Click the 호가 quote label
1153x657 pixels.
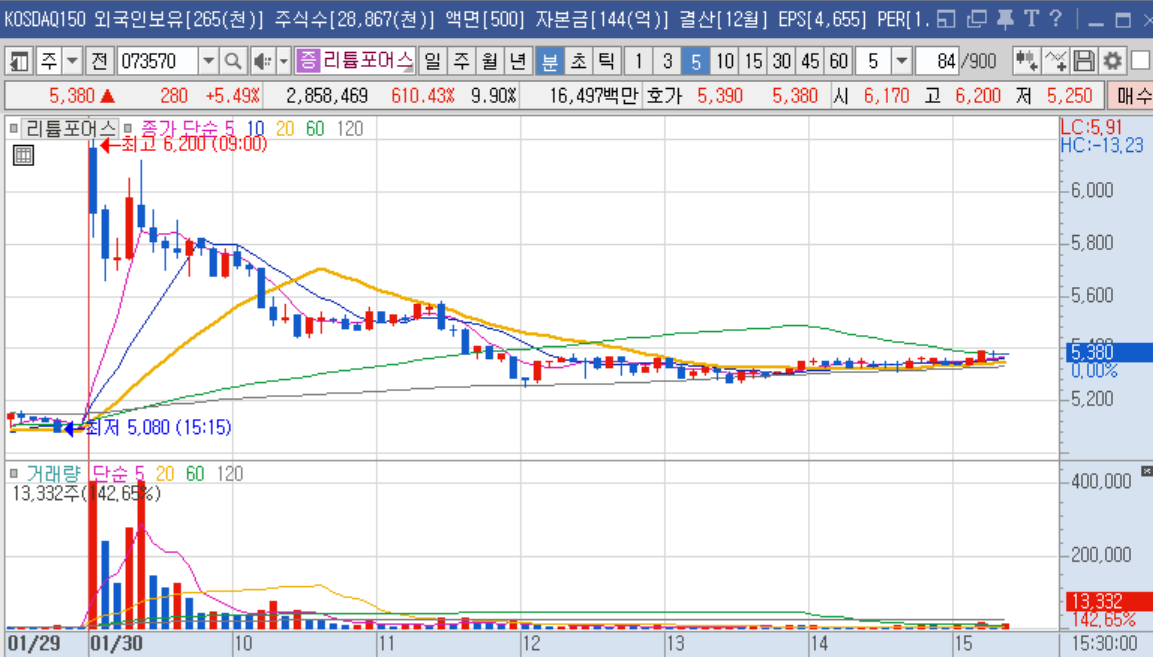[x=664, y=96]
